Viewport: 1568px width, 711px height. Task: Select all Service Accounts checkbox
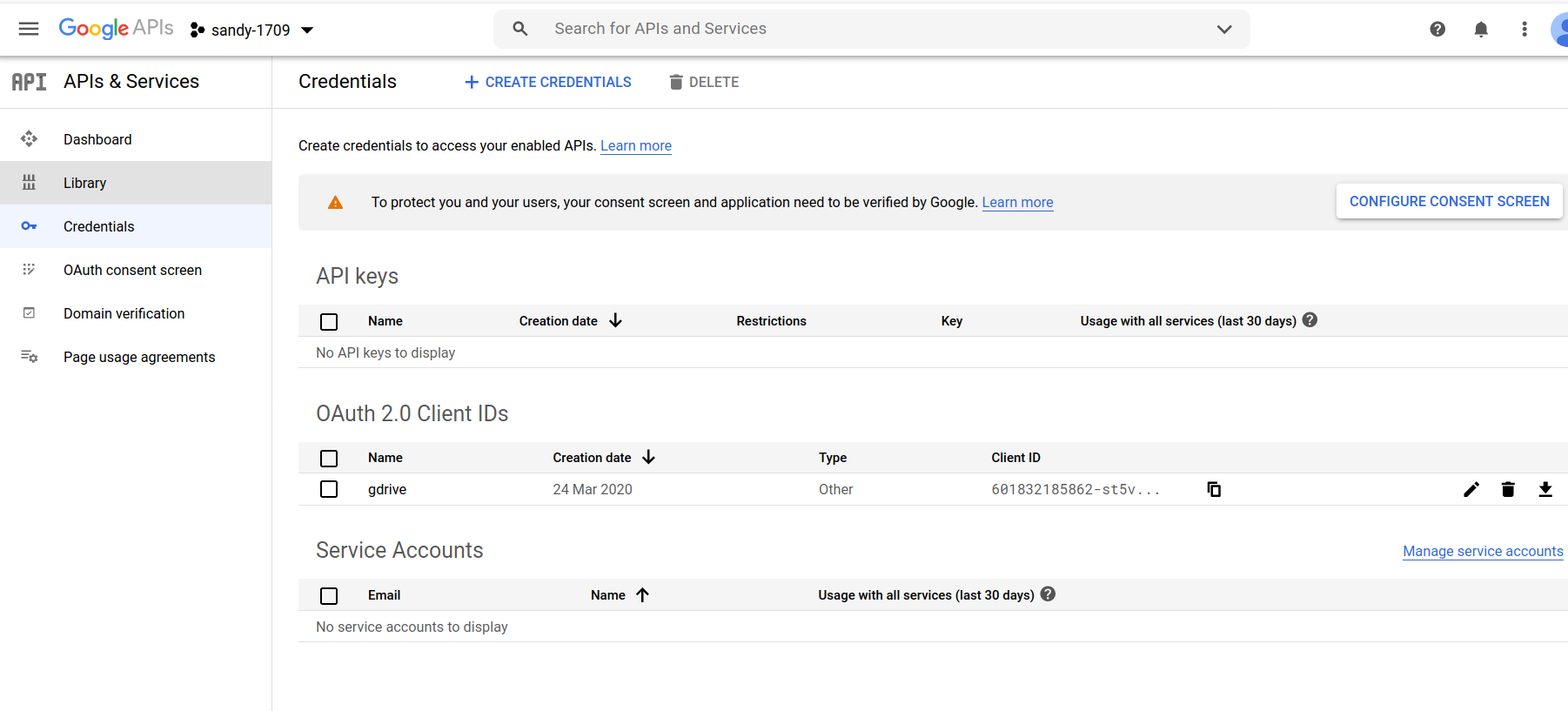(329, 595)
